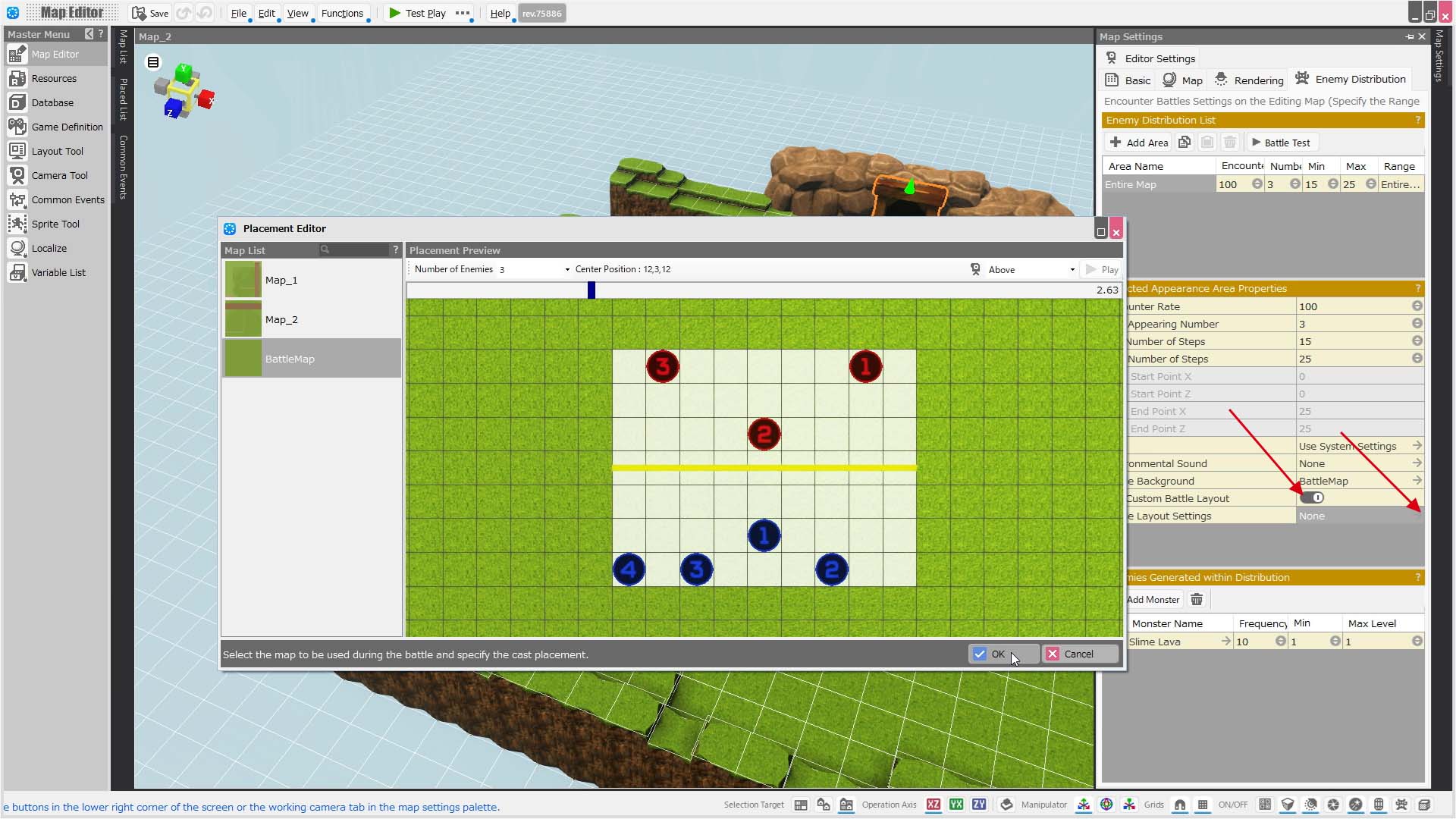Open Slime Lava monster selector arrow

[1225, 642]
